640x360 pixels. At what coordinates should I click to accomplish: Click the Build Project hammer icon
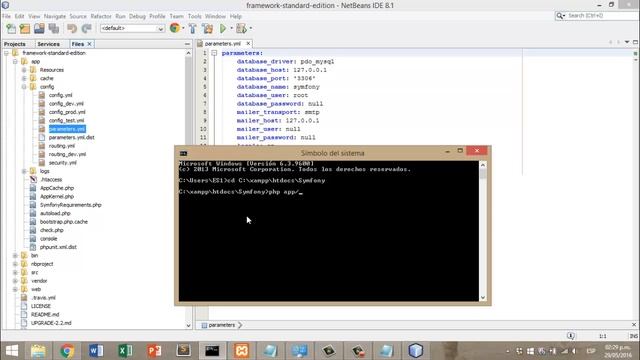(192, 28)
